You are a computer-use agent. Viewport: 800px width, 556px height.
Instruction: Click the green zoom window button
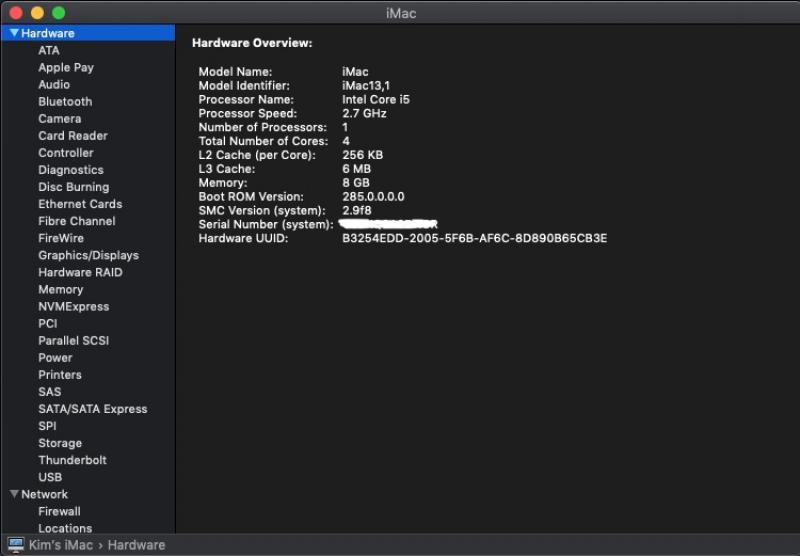58,13
